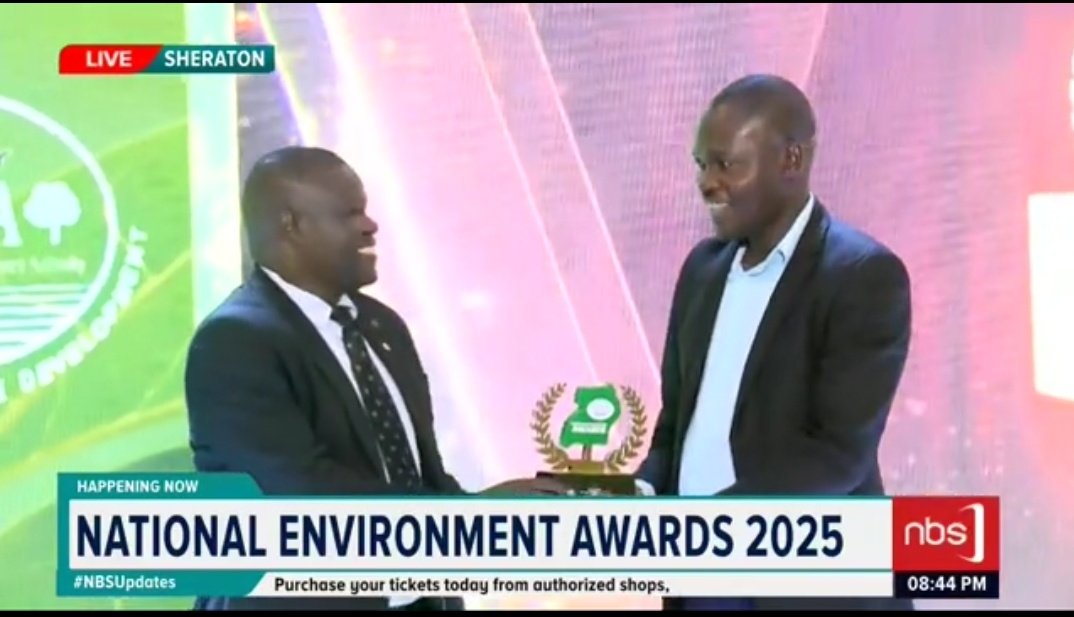The height and width of the screenshot is (617, 1074).
Task: Click the red LIVE badge
Action: coord(110,59)
